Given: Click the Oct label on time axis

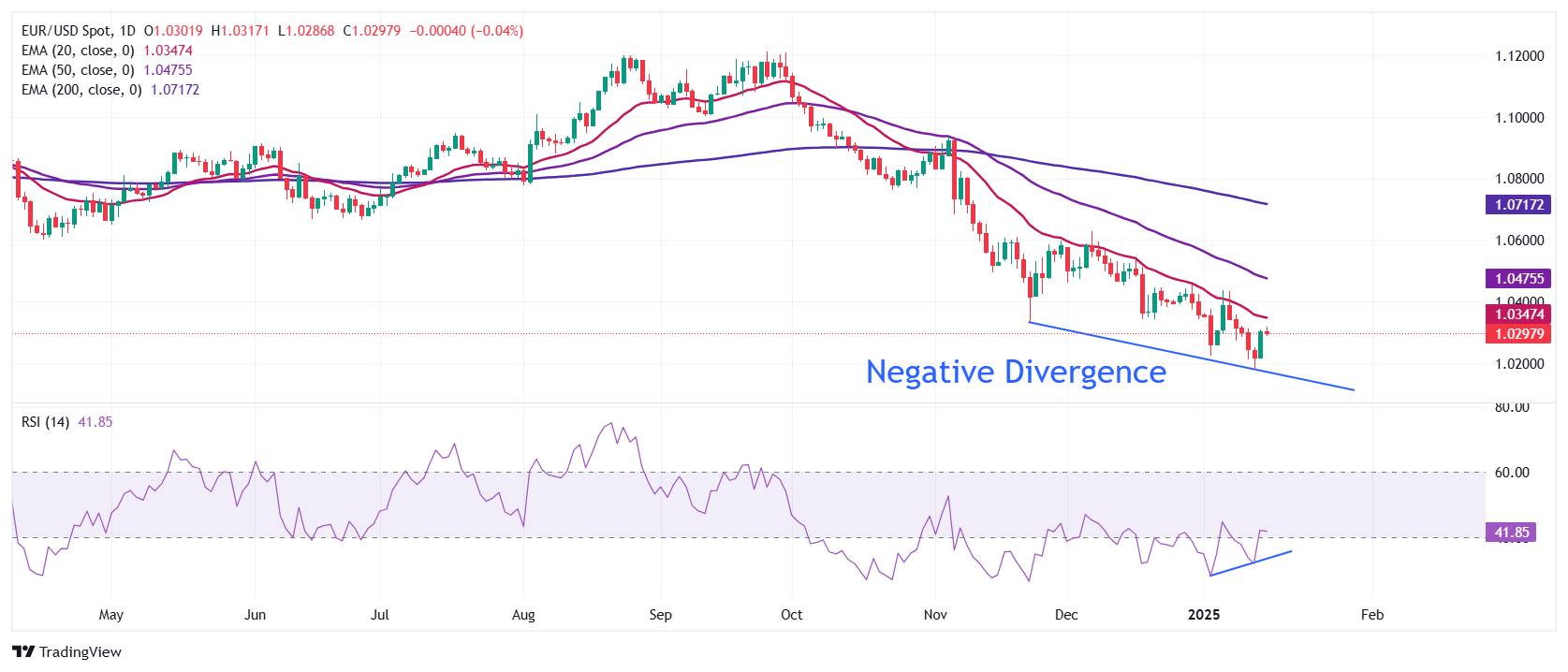Looking at the screenshot, I should [x=791, y=615].
